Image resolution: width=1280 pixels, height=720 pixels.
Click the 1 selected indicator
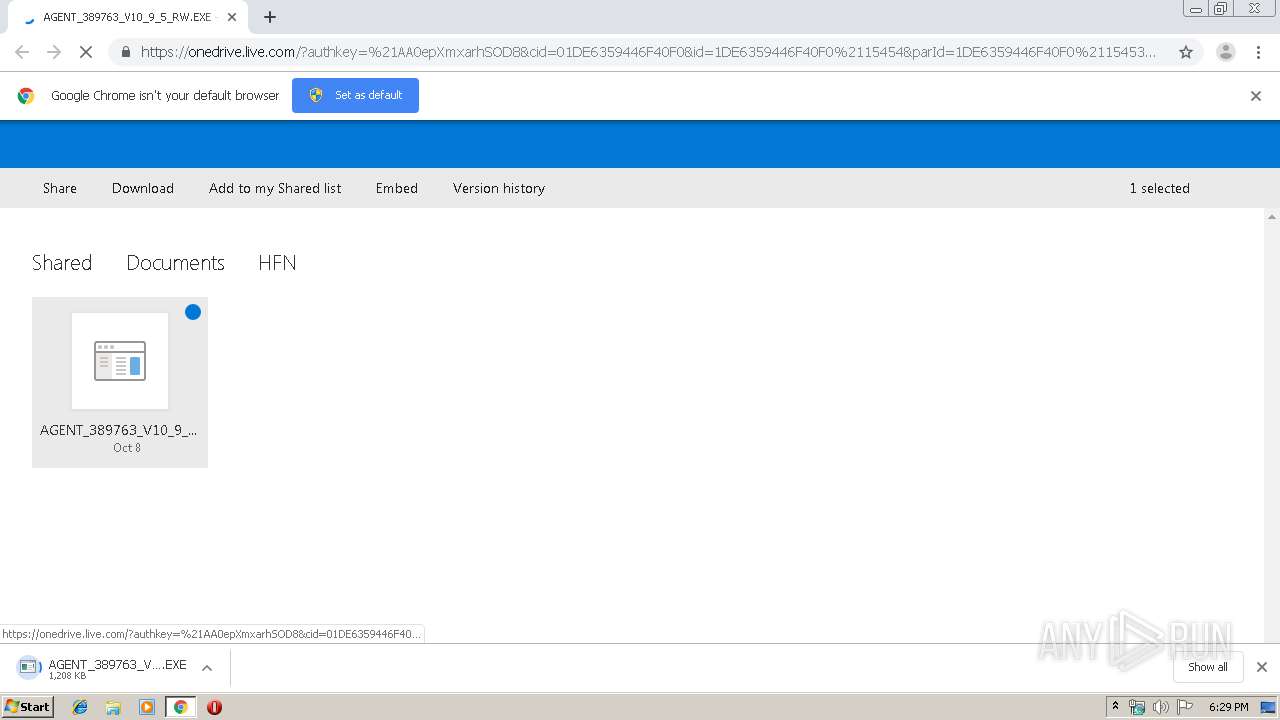coord(1159,188)
